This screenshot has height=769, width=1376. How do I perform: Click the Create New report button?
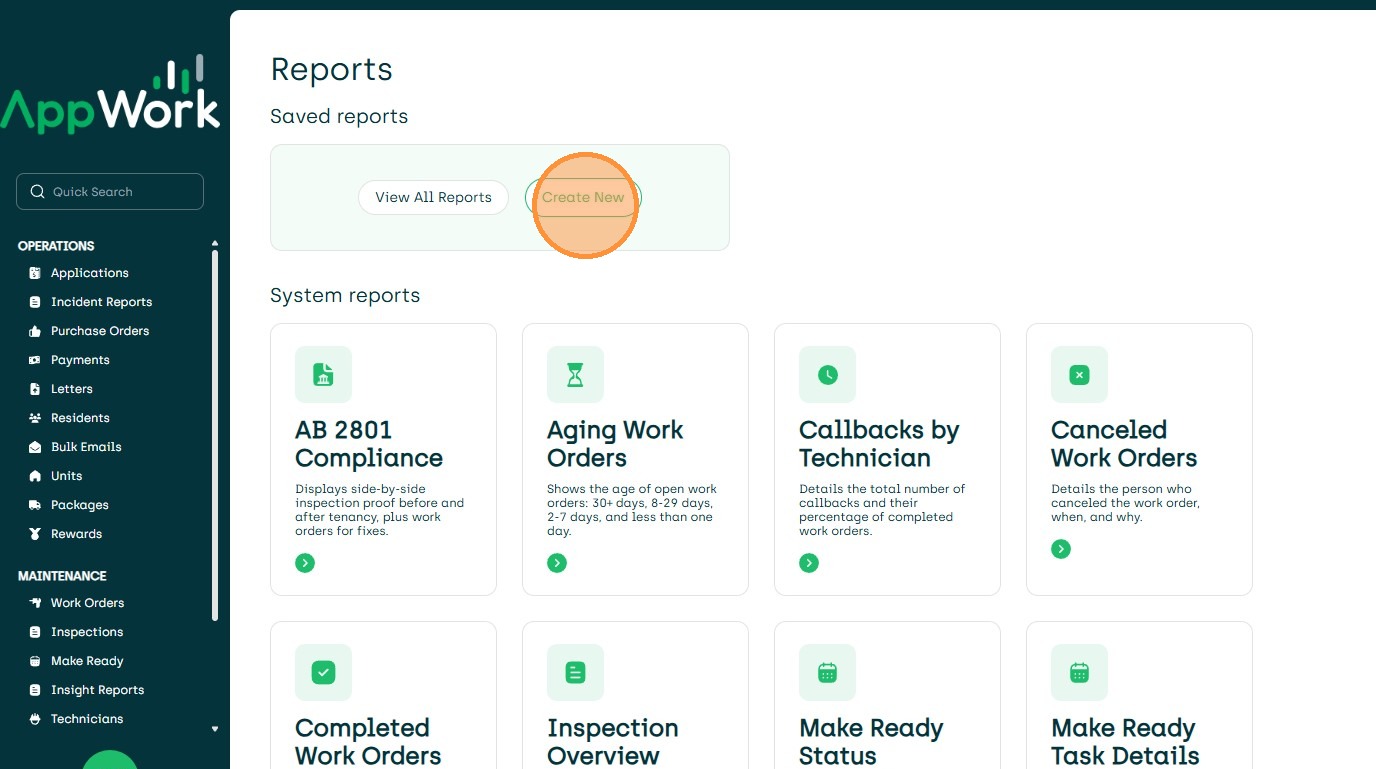(x=583, y=197)
